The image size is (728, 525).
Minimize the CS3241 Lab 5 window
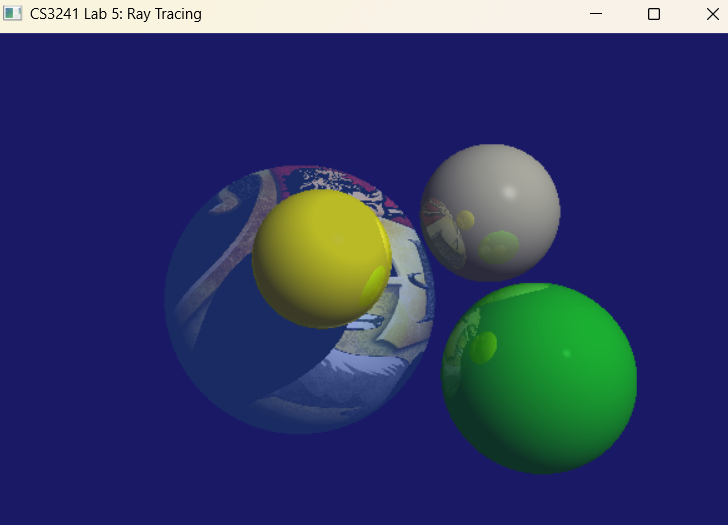coord(596,14)
